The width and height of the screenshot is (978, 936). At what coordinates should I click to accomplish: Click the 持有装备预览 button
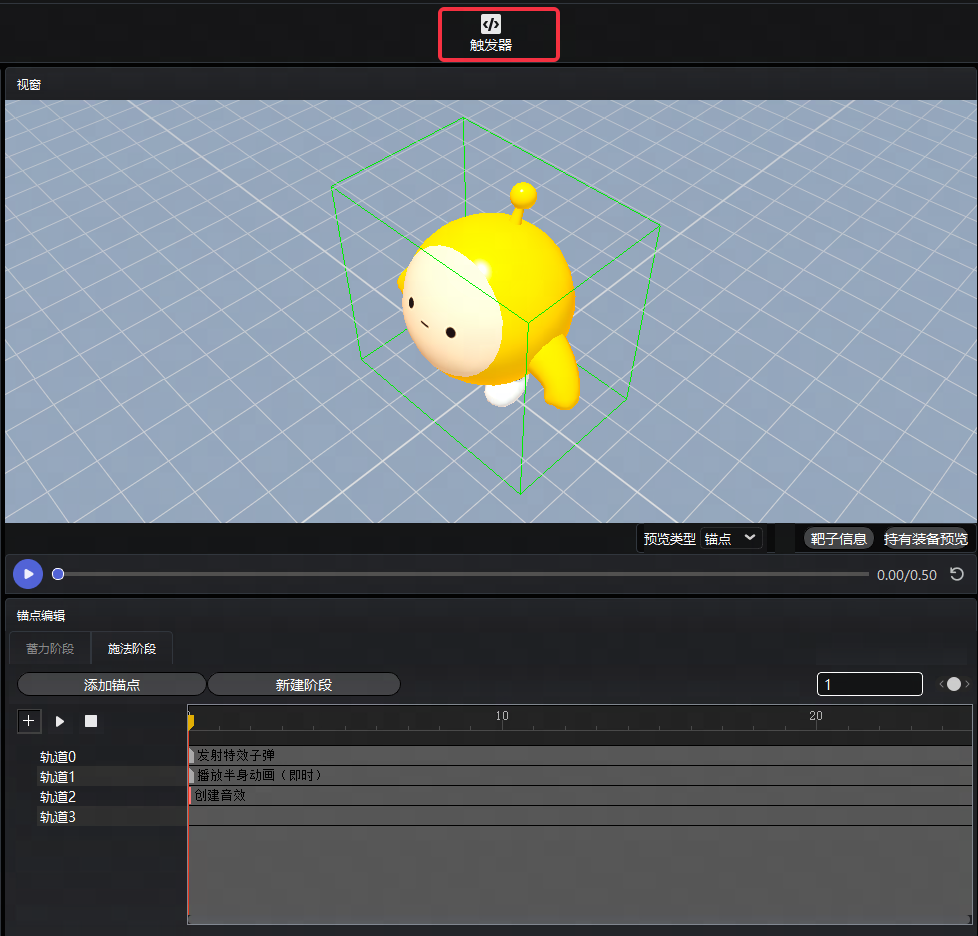[926, 538]
